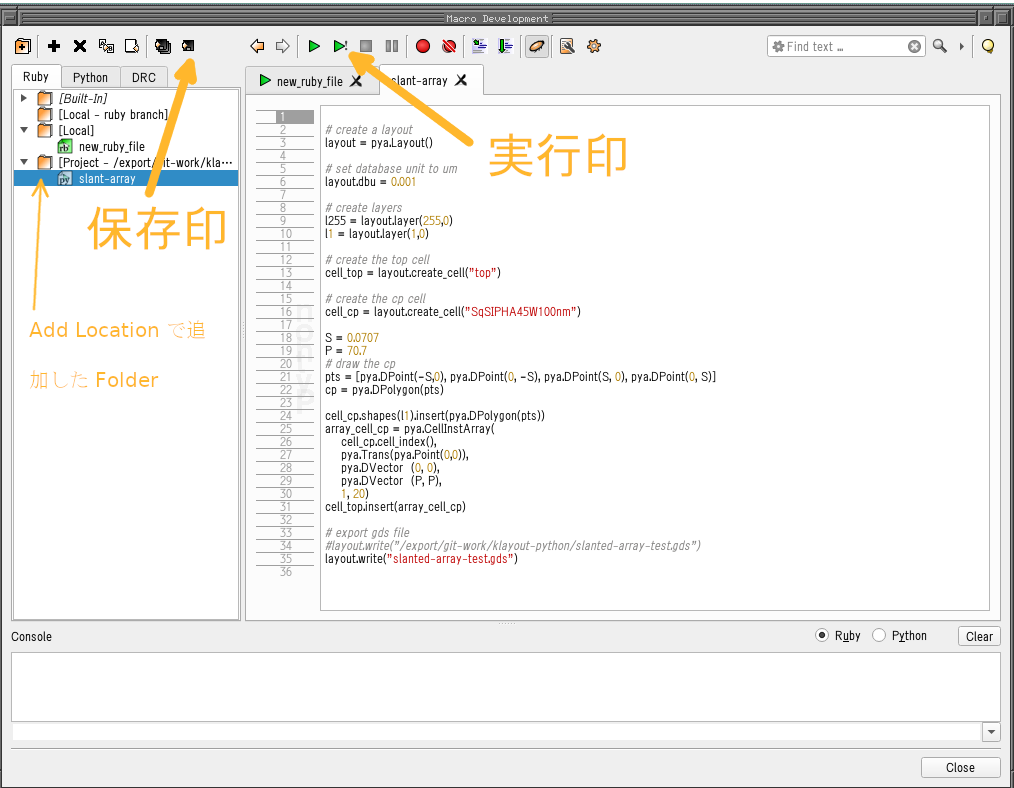Click the gear setup icon in toolbar
This screenshot has height=788, width=1014.
point(594,46)
